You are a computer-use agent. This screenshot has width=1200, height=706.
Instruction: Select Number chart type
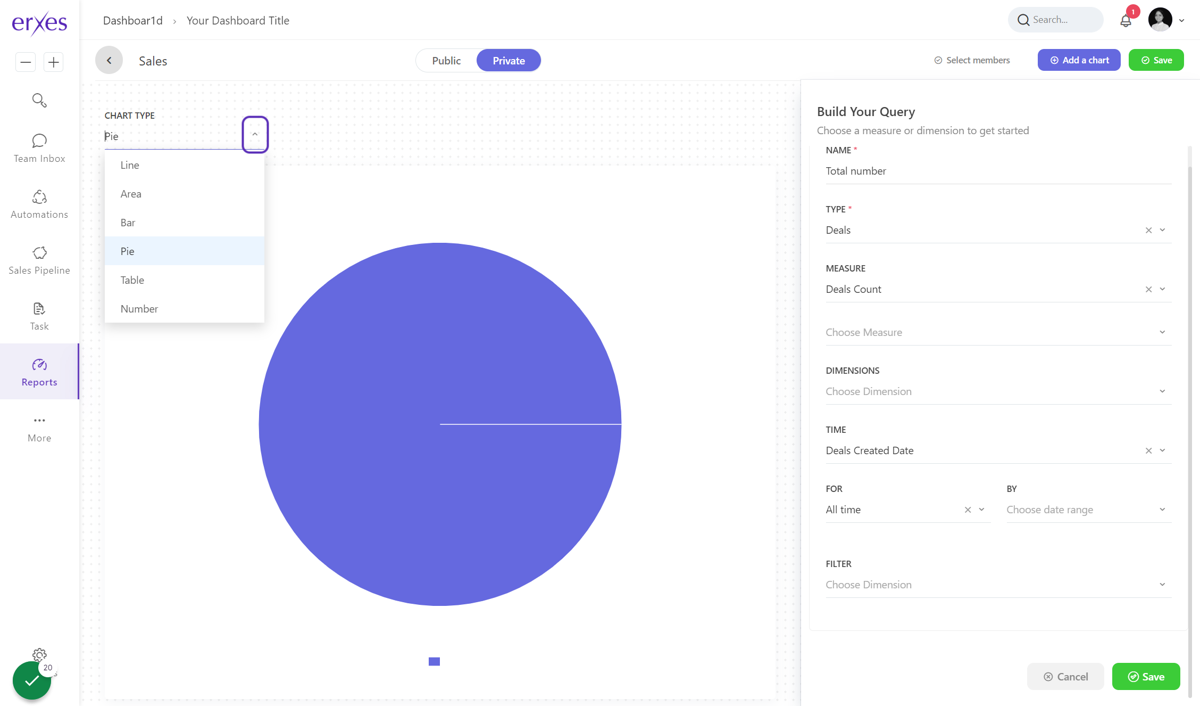point(184,309)
